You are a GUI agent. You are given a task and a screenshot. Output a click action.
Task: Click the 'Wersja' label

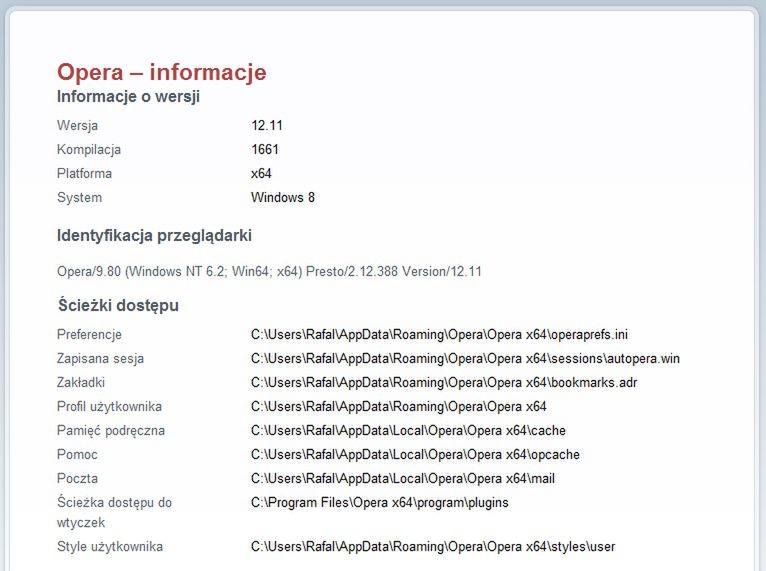tap(77, 126)
